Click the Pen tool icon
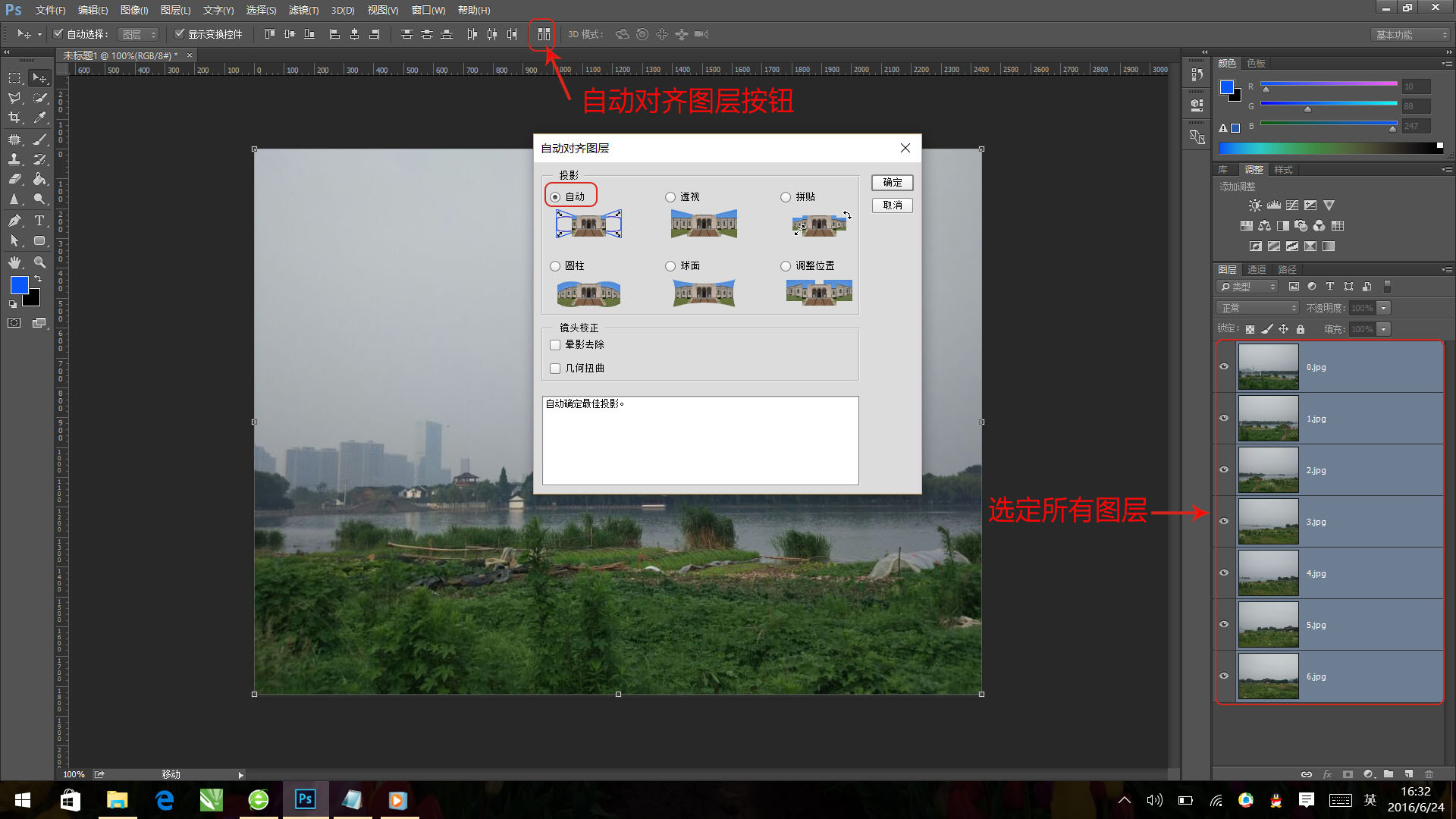 [x=14, y=221]
